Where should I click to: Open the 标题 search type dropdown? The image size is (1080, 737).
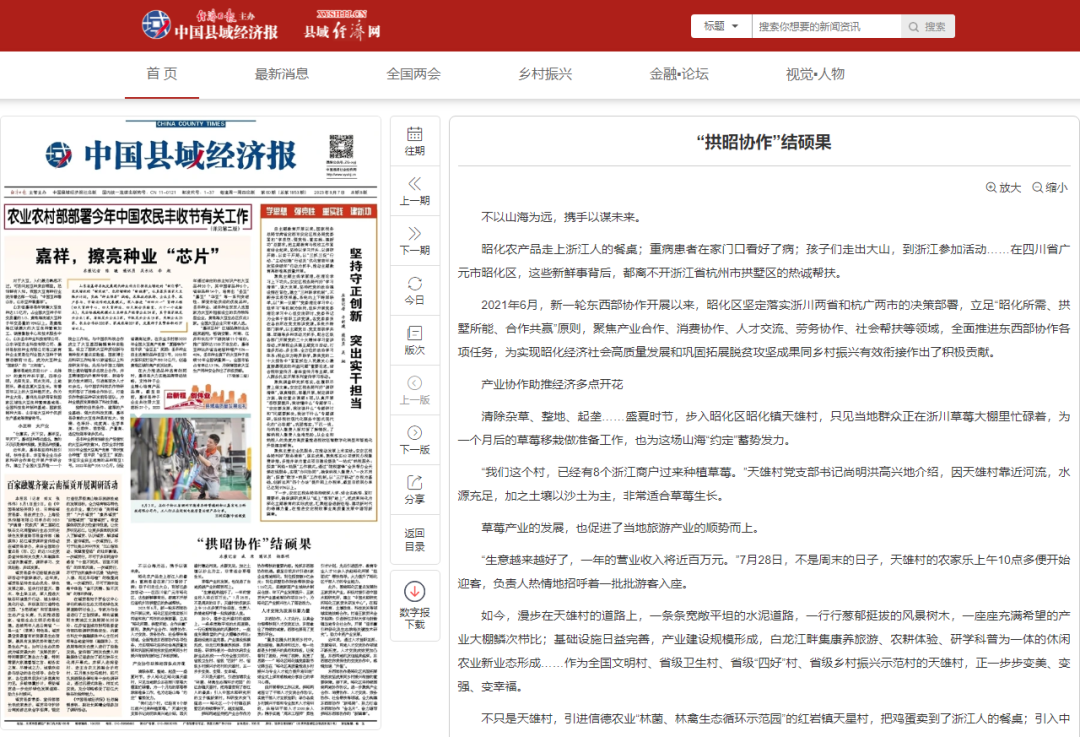[x=721, y=26]
